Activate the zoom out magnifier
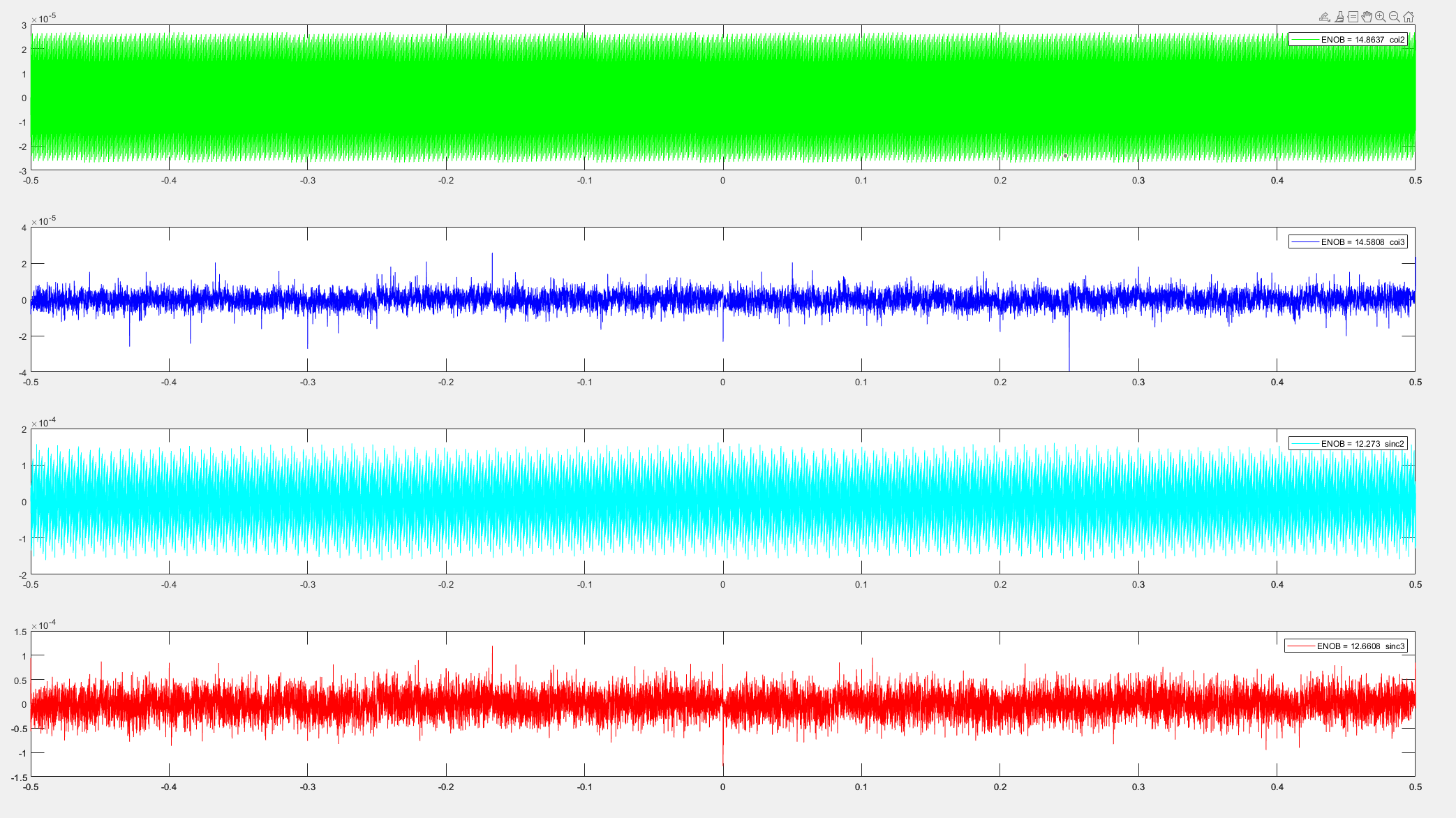This screenshot has width=1456, height=818. tap(1395, 17)
